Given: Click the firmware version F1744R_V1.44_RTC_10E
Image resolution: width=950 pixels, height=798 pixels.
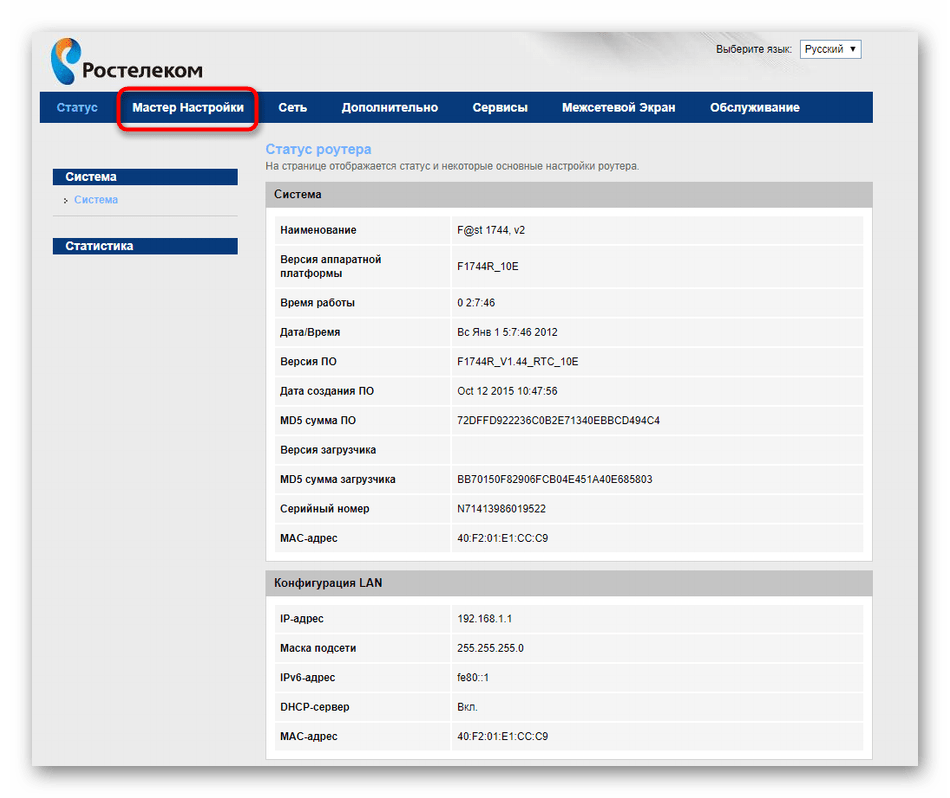Looking at the screenshot, I should pos(517,362).
